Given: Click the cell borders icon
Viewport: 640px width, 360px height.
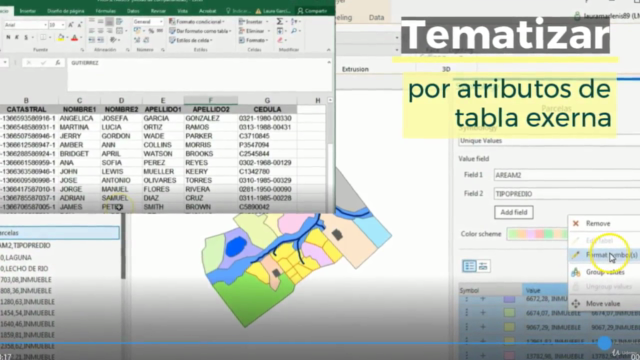Looking at the screenshot, I should (43, 38).
